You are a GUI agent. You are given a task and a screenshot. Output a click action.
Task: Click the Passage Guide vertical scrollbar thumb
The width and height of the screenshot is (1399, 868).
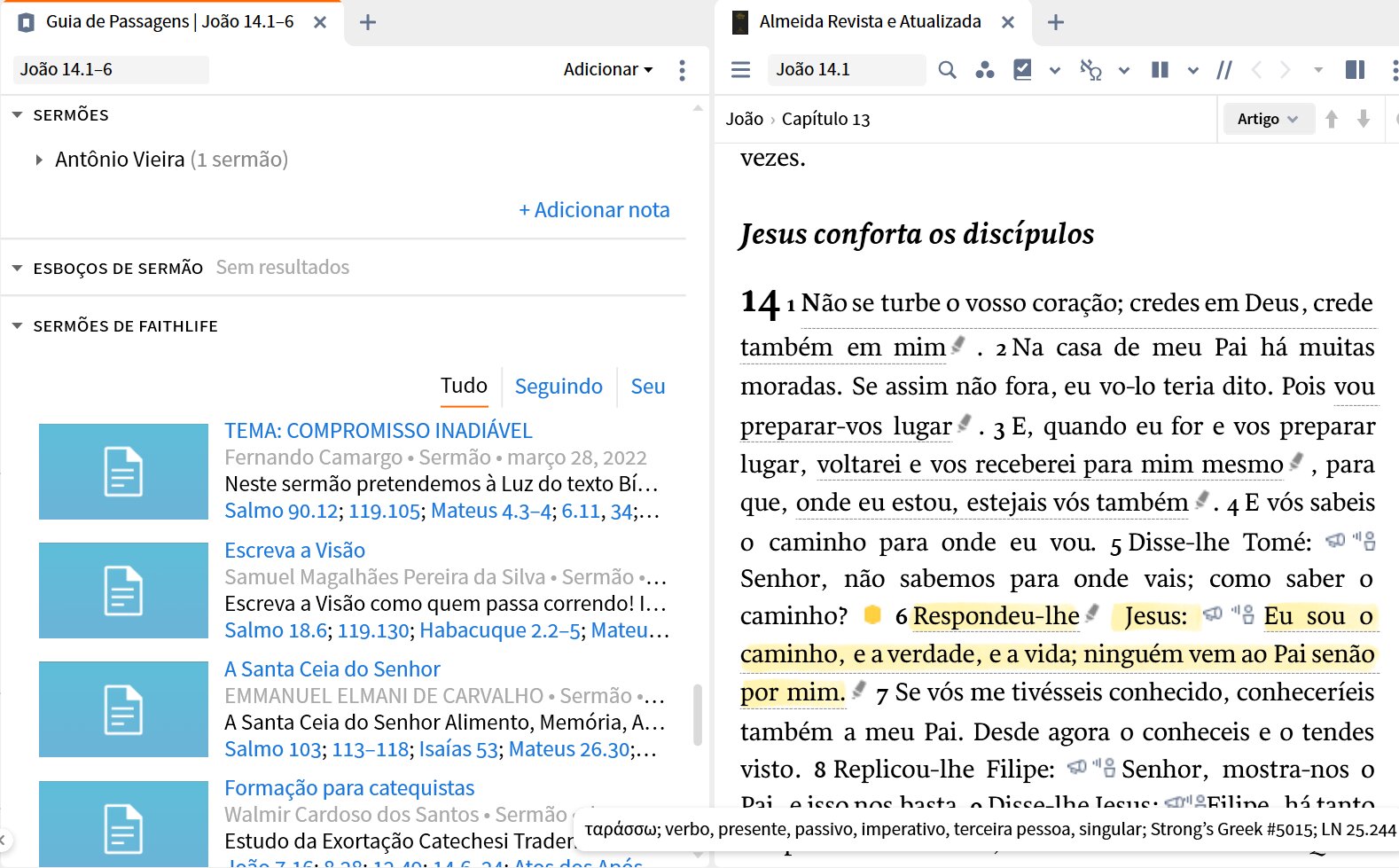pos(698,715)
